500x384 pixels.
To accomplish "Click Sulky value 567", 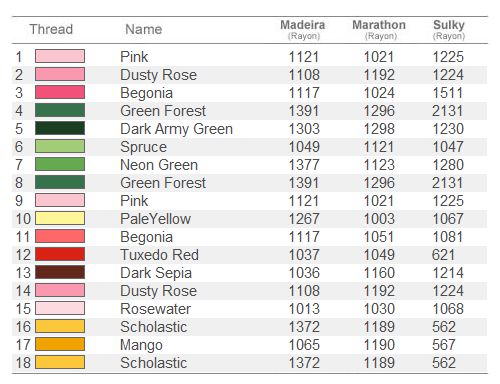I will click(444, 345).
